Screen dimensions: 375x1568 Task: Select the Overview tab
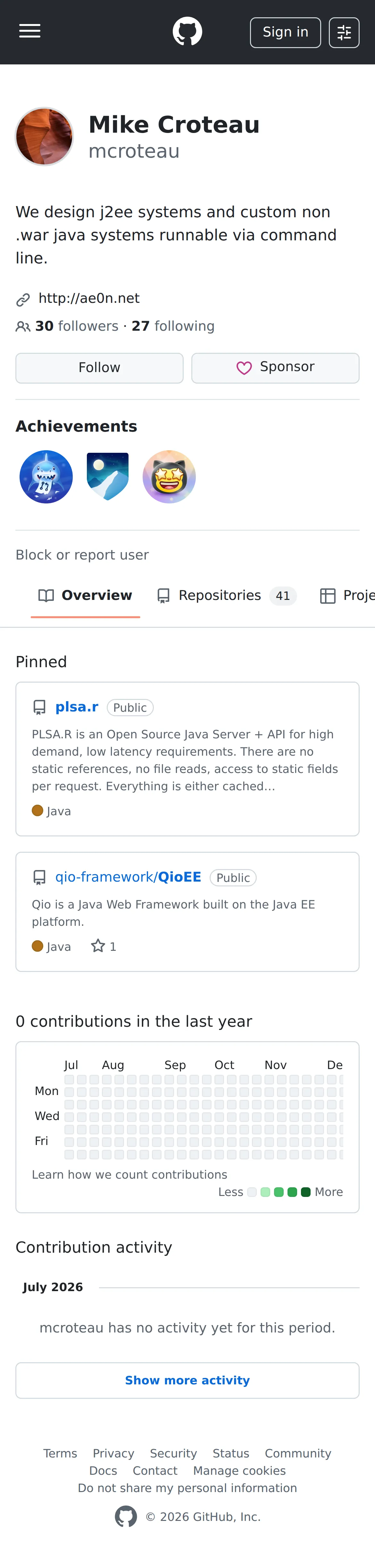[x=85, y=595]
